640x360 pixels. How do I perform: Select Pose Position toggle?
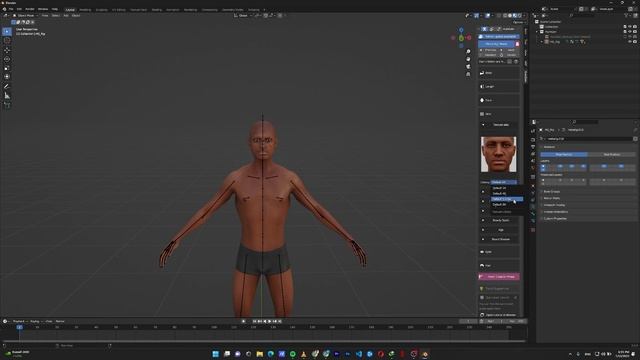tap(564, 154)
